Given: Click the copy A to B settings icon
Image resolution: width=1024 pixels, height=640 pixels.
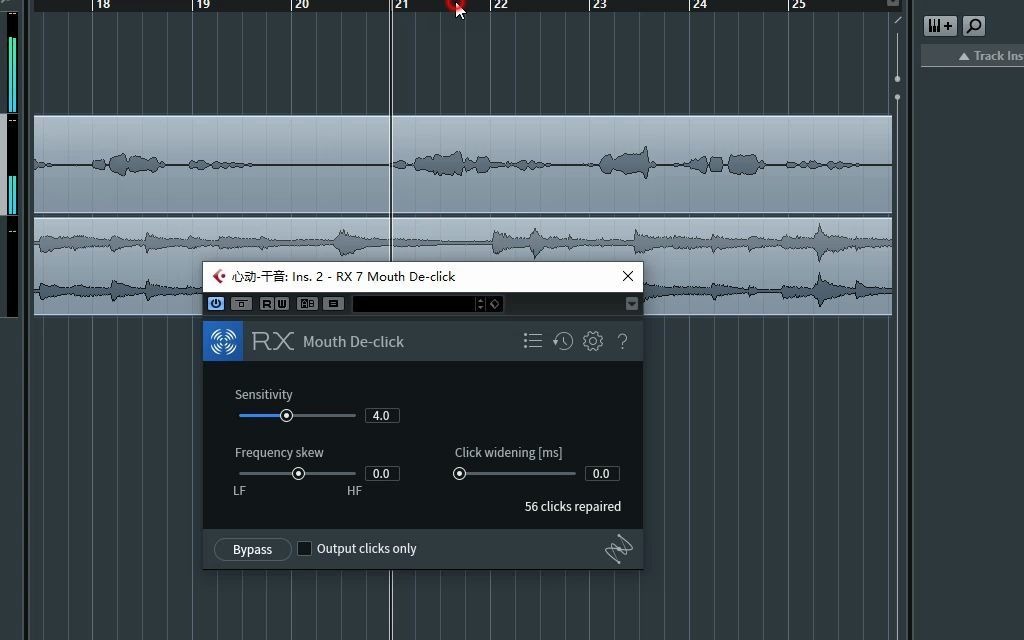Looking at the screenshot, I should (333, 304).
